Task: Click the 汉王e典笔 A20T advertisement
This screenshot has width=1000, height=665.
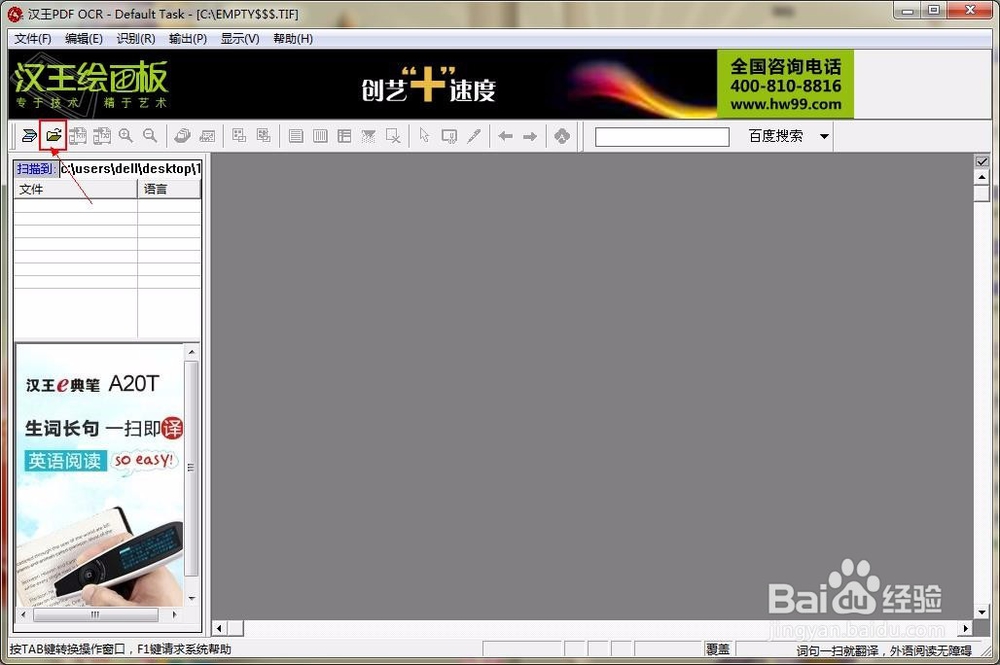Action: [x=99, y=475]
